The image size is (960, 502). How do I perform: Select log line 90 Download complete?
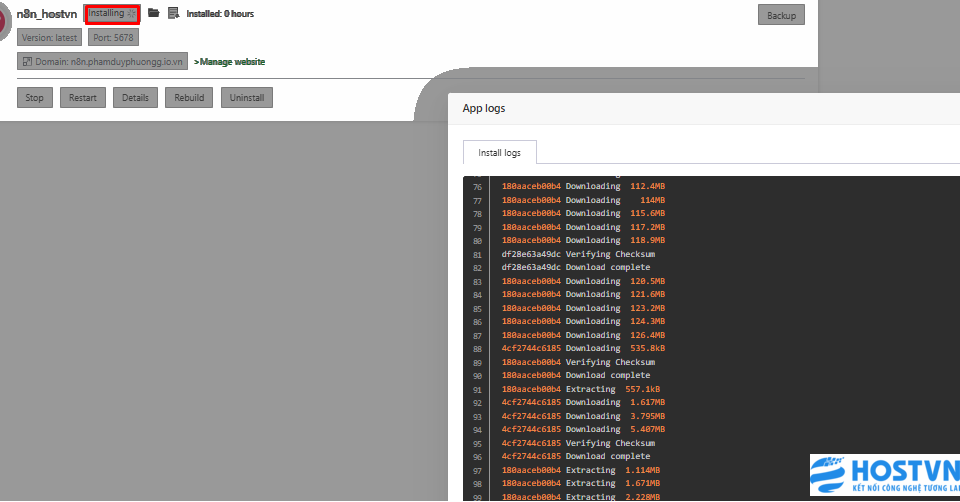[x=576, y=375]
